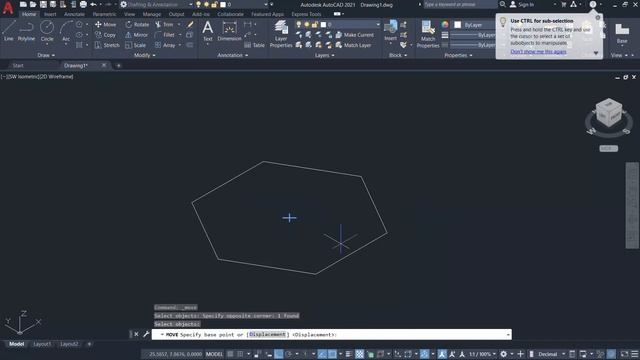Toggle MODEL space in status bar
This screenshot has height=360, width=640.
[214, 354]
